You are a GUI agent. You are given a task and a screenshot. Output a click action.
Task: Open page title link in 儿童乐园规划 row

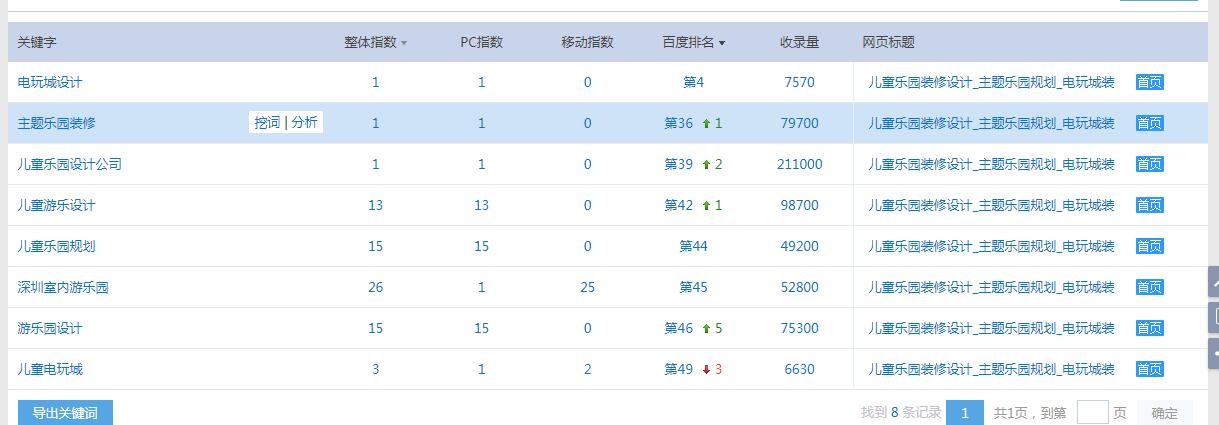tap(991, 246)
